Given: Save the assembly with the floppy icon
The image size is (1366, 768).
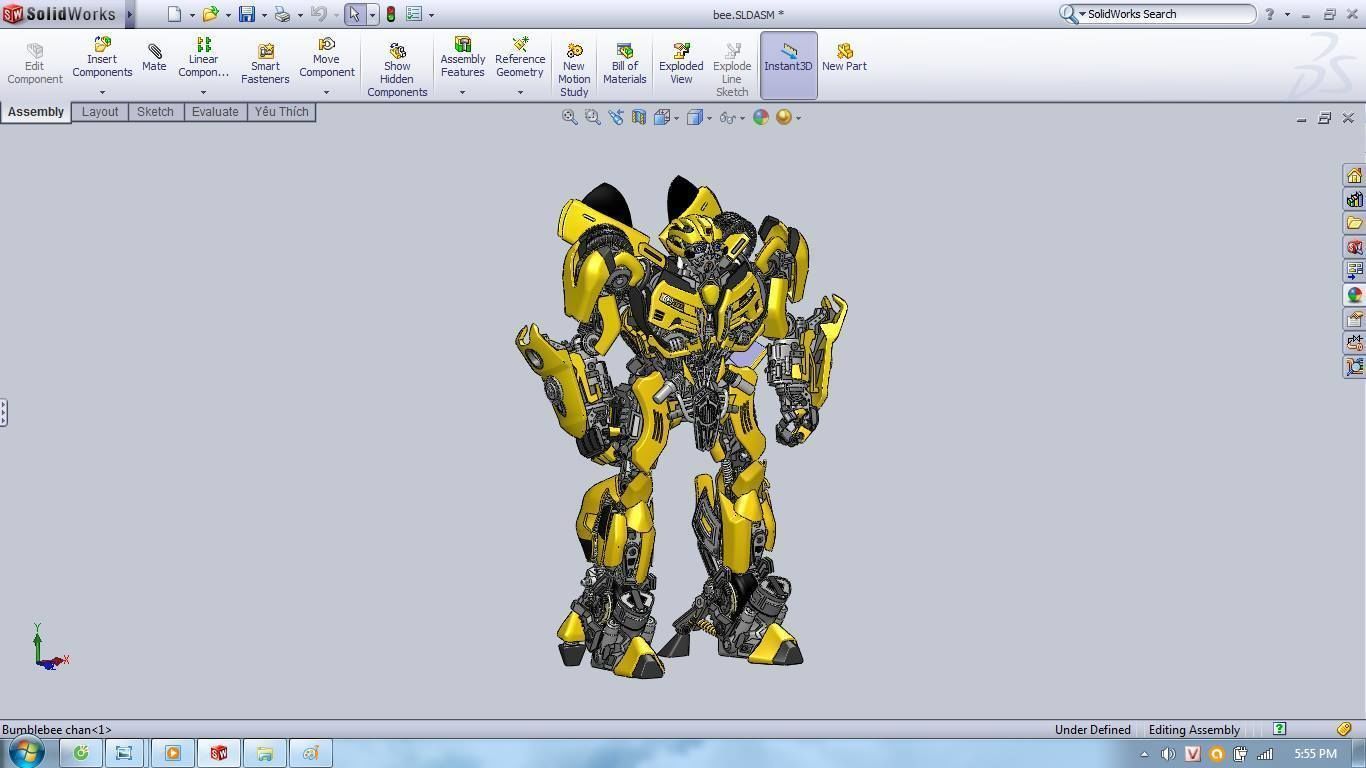Looking at the screenshot, I should click(246, 14).
